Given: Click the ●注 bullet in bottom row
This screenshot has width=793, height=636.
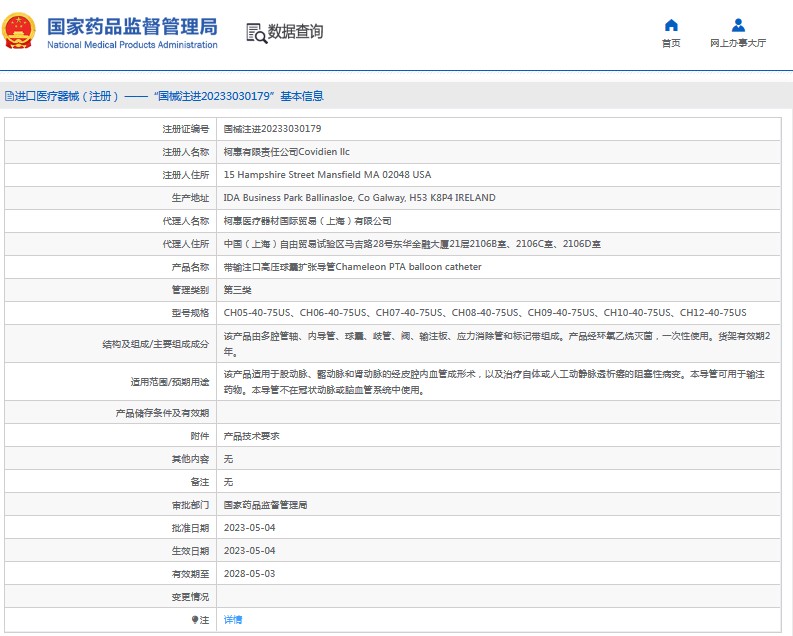Looking at the screenshot, I should click(195, 620).
